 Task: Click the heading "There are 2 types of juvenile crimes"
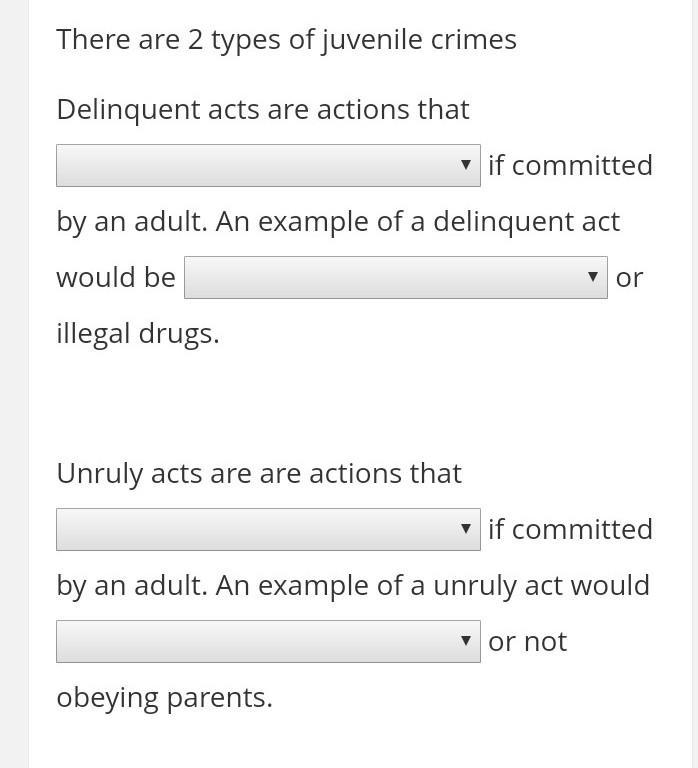pos(287,40)
